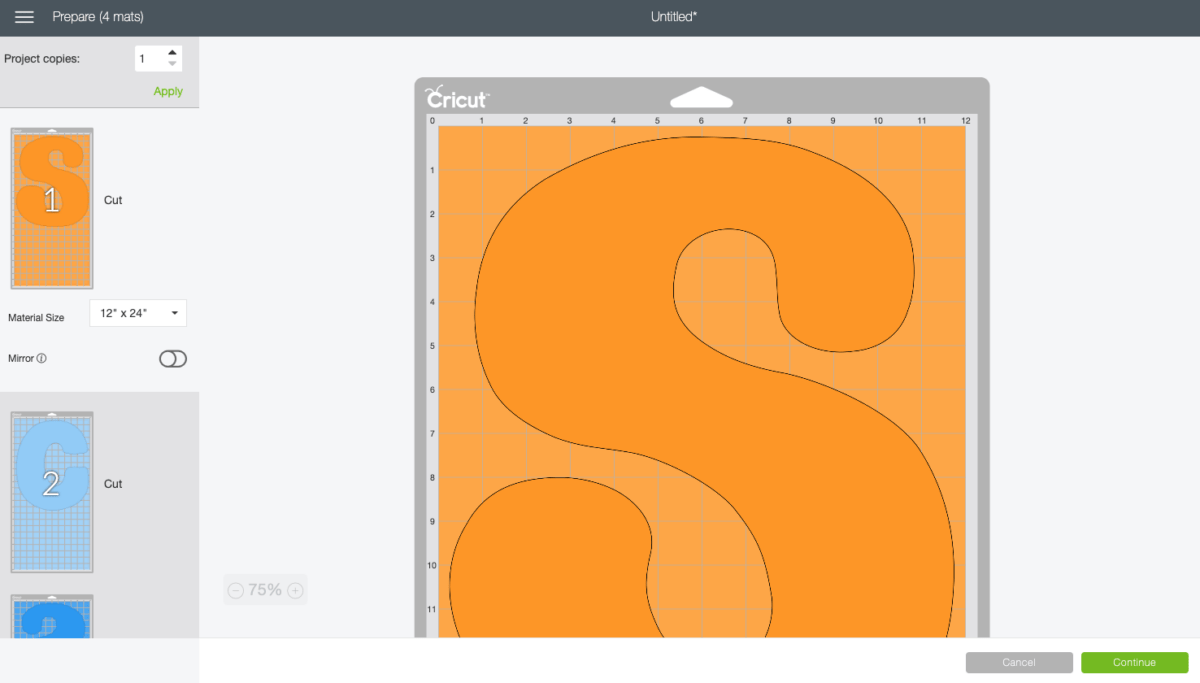Open the Mirror info icon
Screen dimensions: 1200x683
click(42, 358)
